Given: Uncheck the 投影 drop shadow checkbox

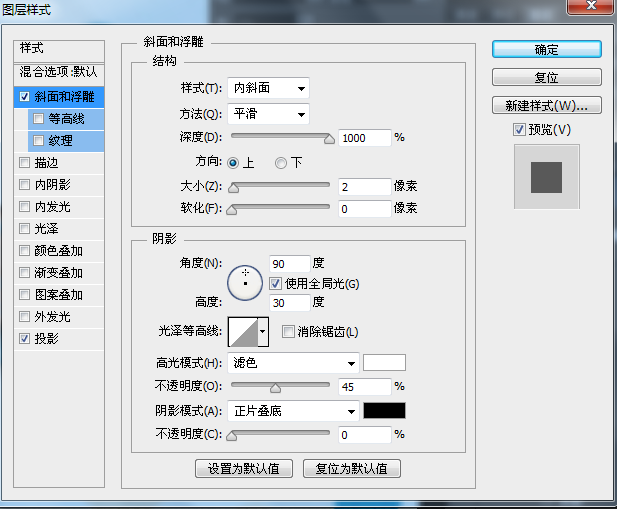Looking at the screenshot, I should 25,339.
